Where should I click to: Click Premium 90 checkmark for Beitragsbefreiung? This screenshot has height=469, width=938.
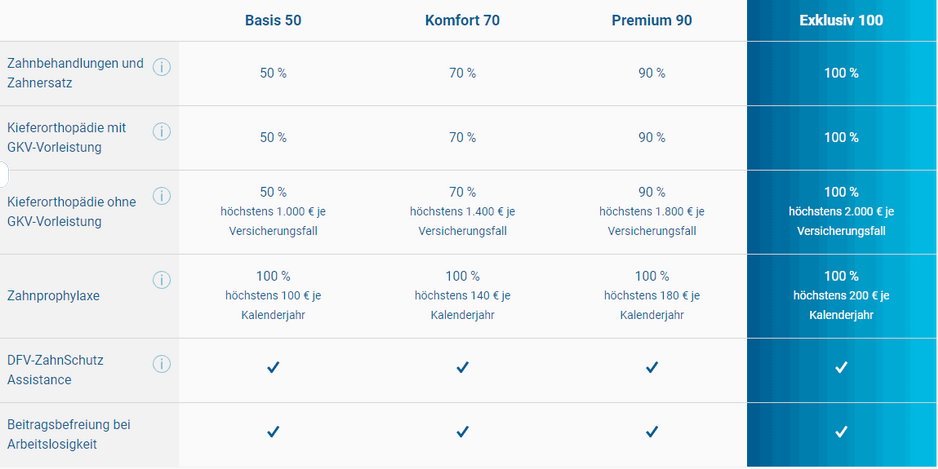point(652,431)
